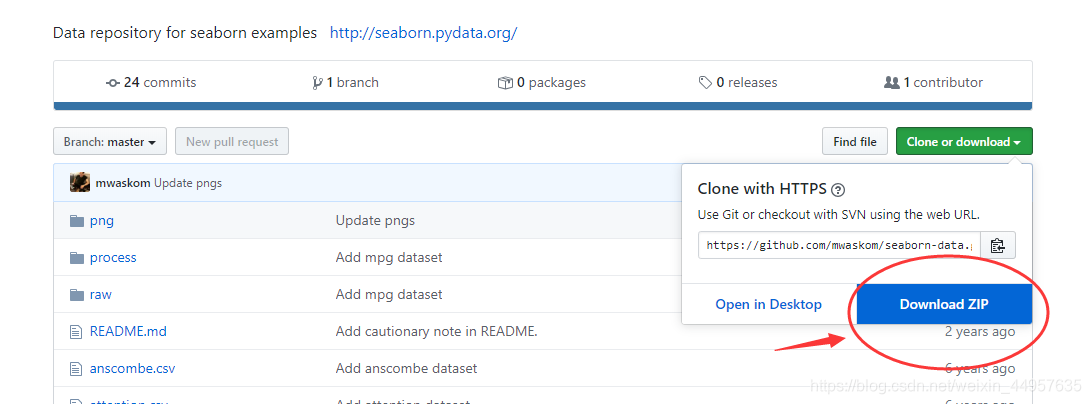Open the 0 packages tab
1091x404 pixels.
[542, 83]
